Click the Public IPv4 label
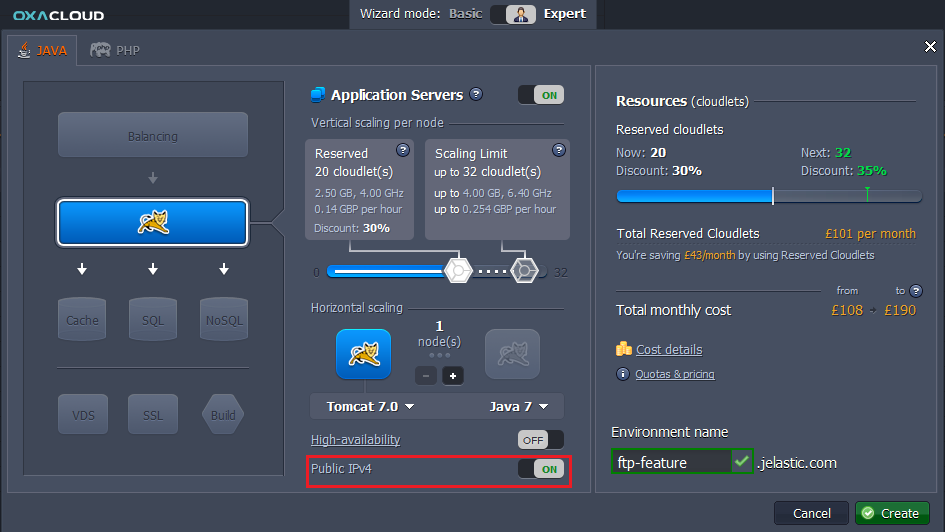This screenshot has width=945, height=532. pyautogui.click(x=341, y=469)
